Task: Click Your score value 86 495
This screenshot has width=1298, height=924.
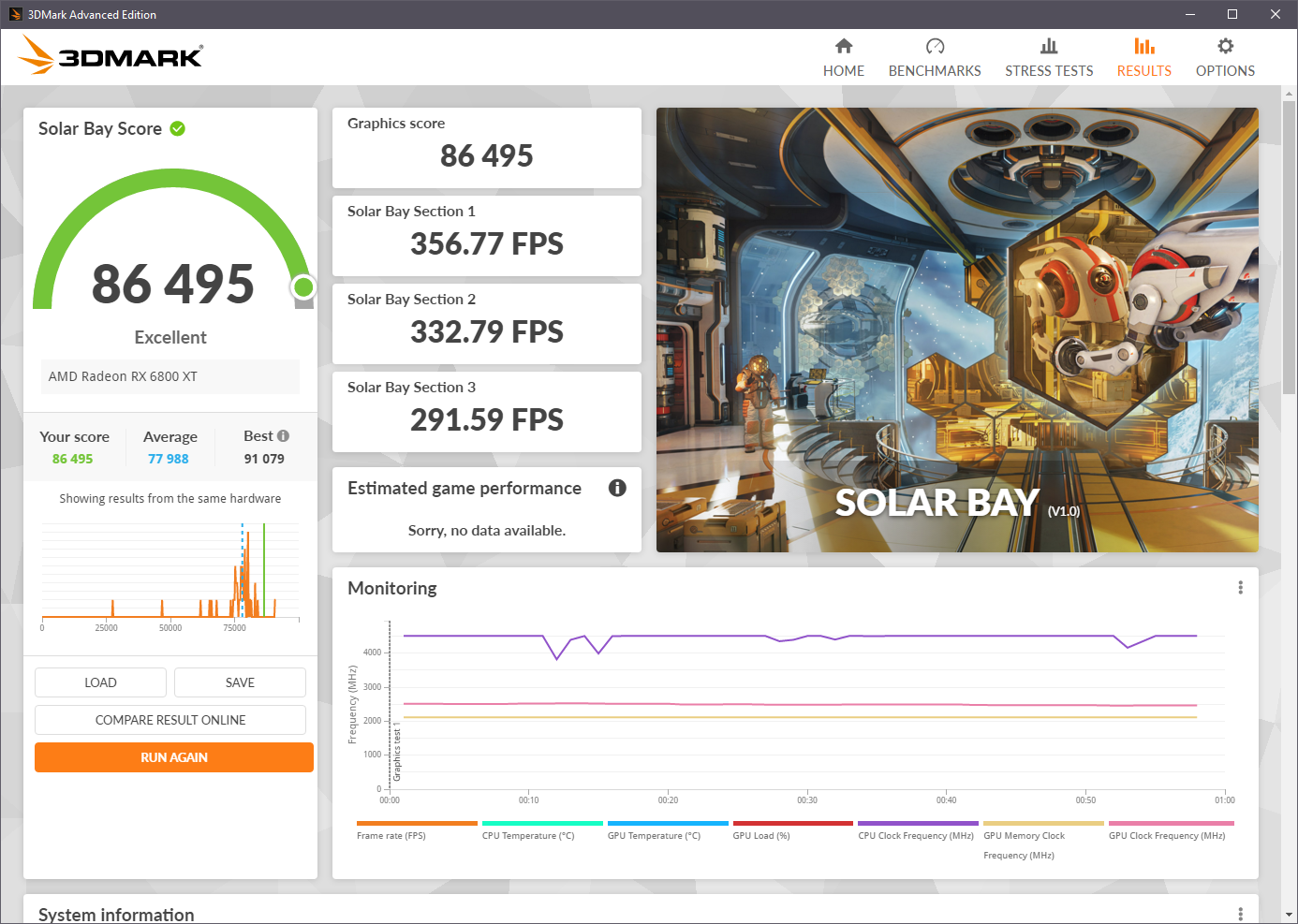Action: coord(73,459)
